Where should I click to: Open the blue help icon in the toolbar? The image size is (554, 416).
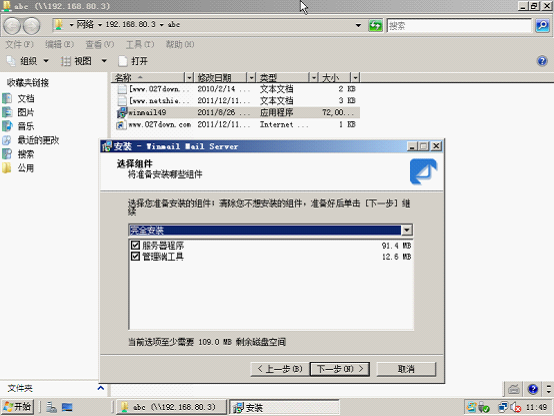click(x=542, y=61)
